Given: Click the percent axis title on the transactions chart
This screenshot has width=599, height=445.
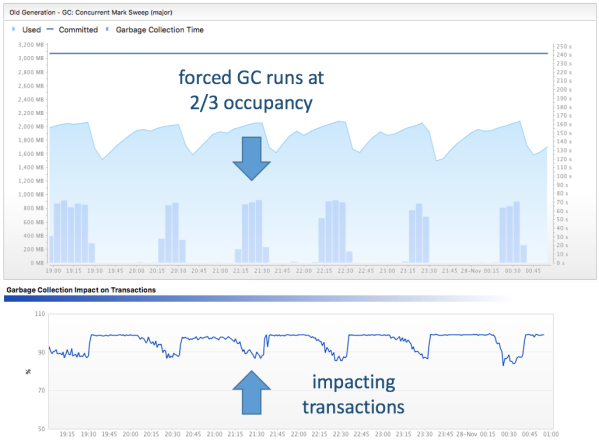Looking at the screenshot, I should (x=28, y=372).
